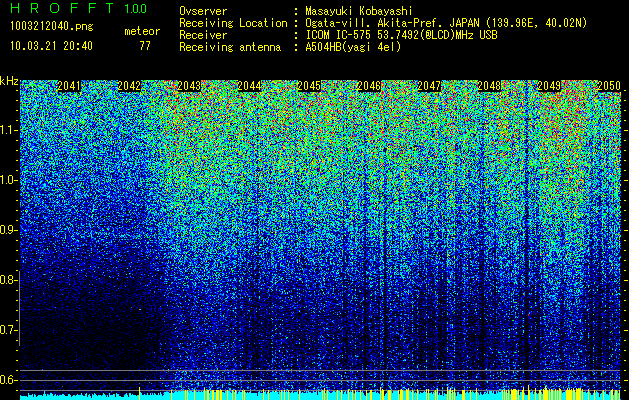Viewport: 629px width, 400px height.
Task: Click the observer name Masayuki Kobayashi
Action: pos(359,11)
